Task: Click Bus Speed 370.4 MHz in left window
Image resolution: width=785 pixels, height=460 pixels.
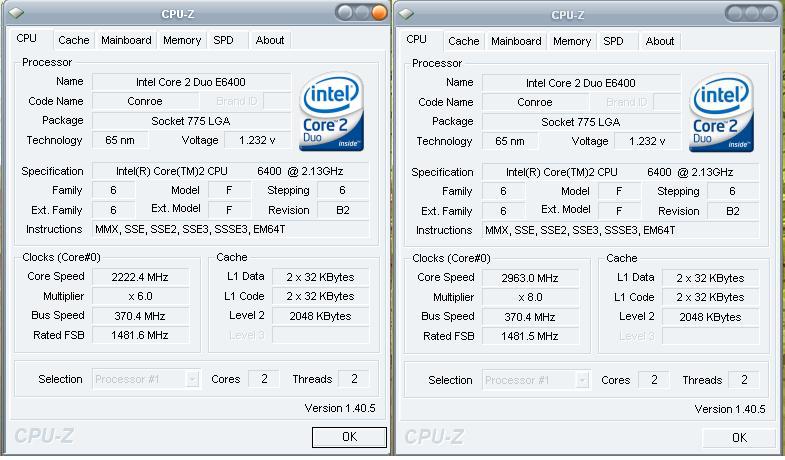Action: point(140,316)
